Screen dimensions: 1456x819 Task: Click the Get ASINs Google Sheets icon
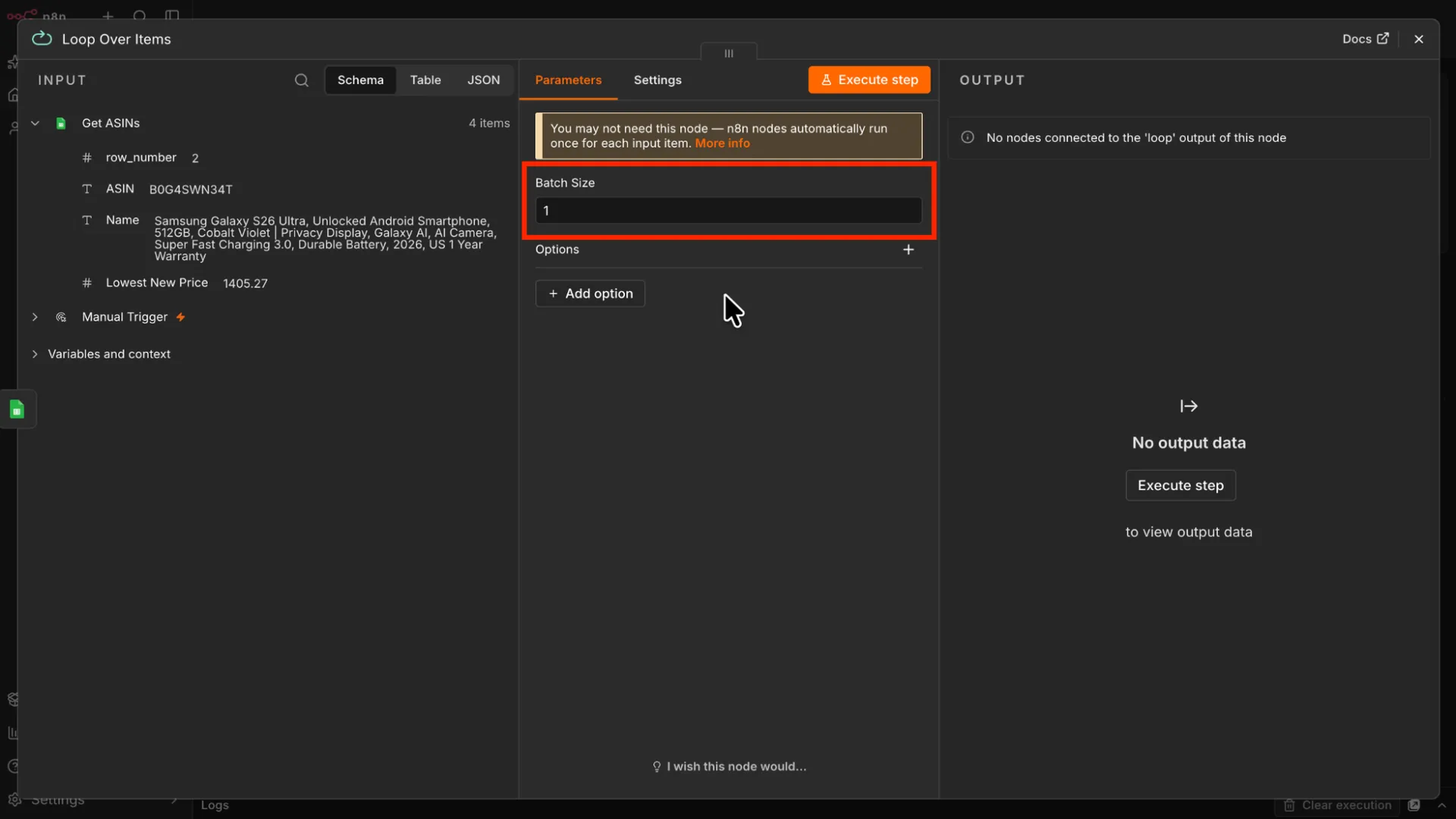click(x=61, y=123)
